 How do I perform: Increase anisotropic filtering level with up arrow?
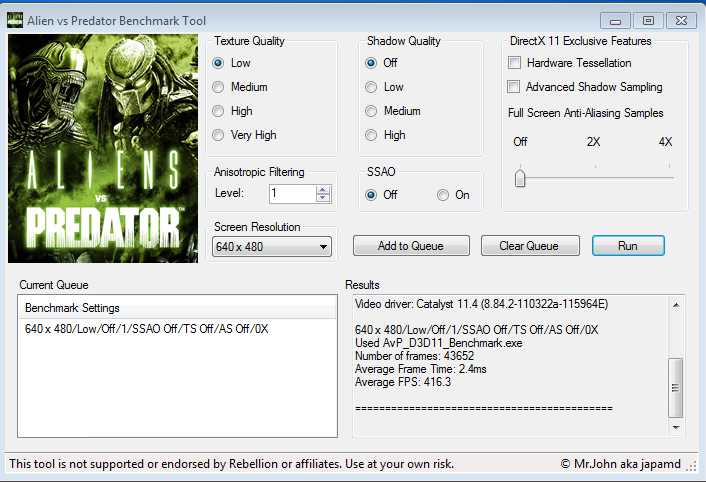coord(322,190)
